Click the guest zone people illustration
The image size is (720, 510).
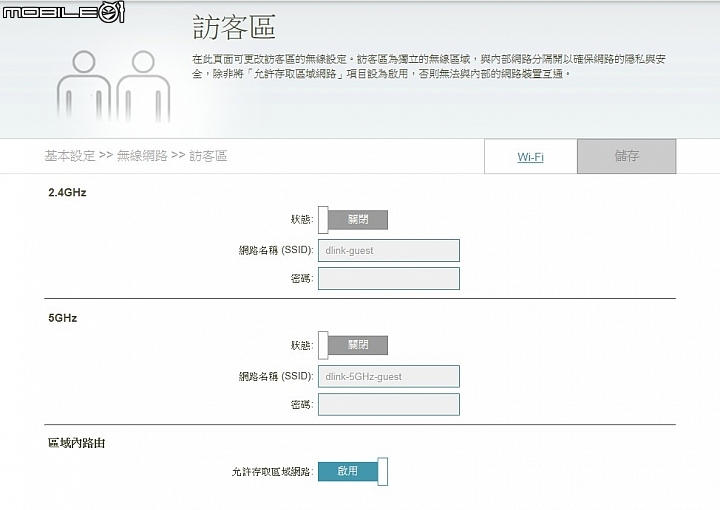pyautogui.click(x=113, y=86)
